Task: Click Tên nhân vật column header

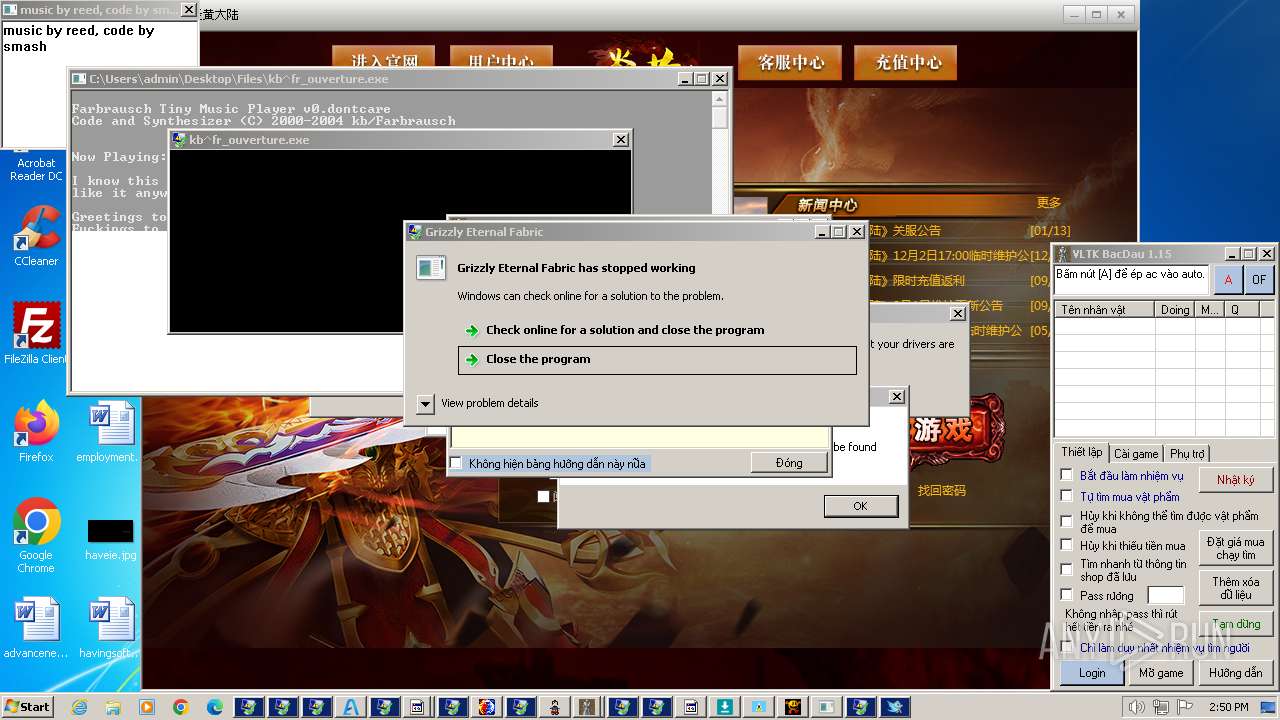Action: [x=1105, y=310]
